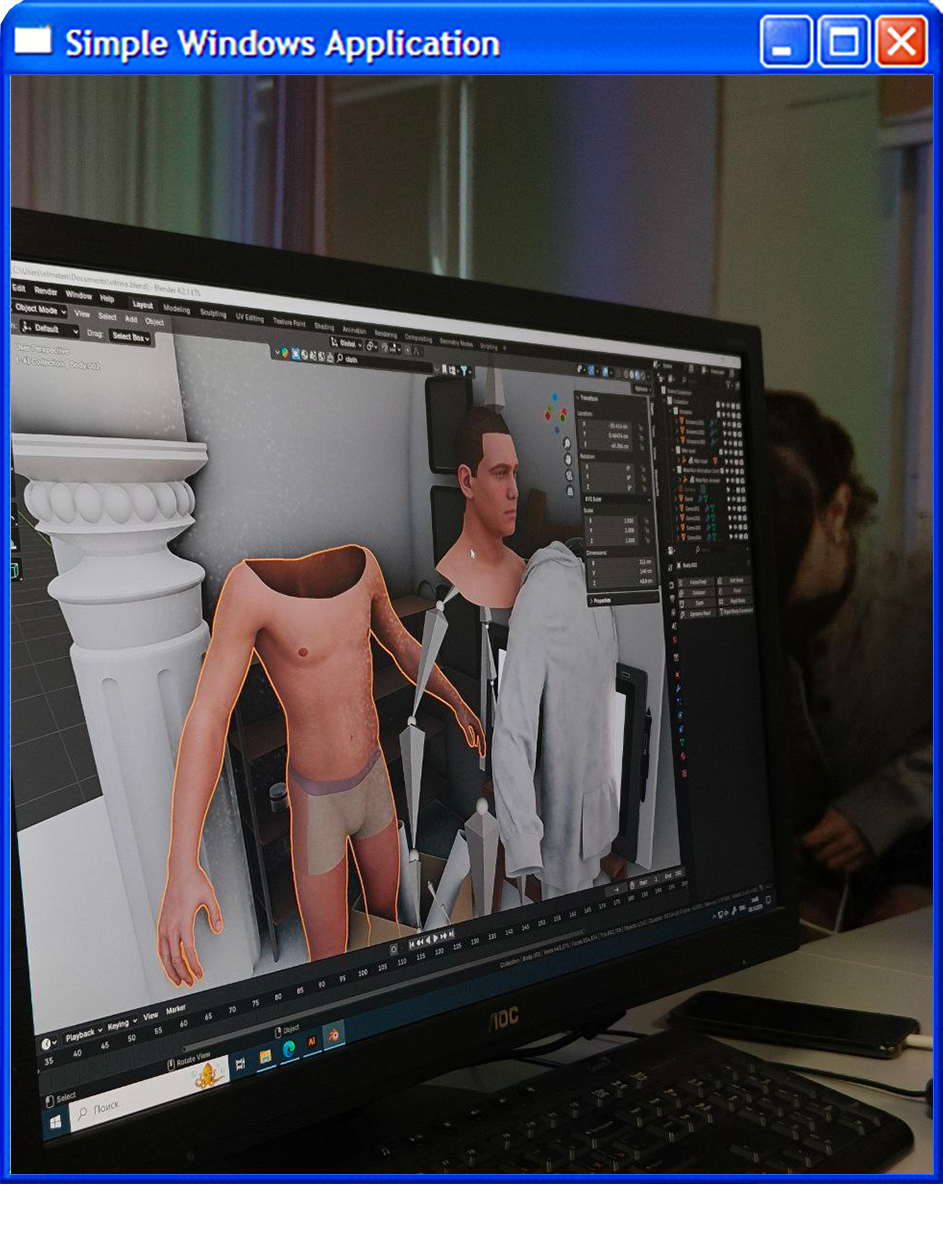
Task: Click the Cloth physics button
Action: (699, 603)
